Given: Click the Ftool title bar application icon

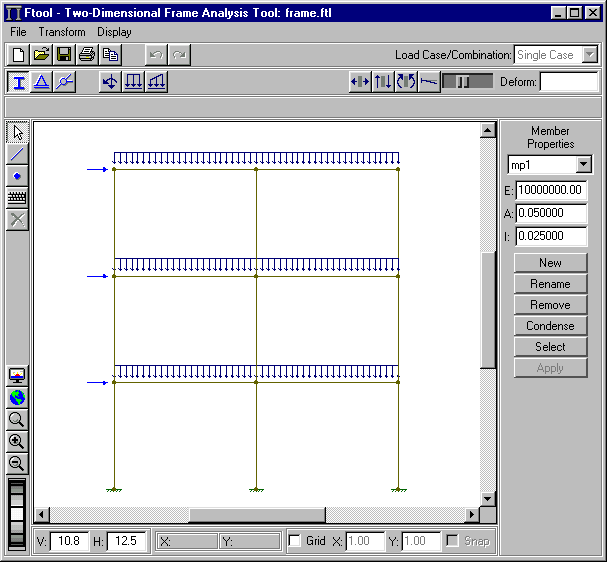Looking at the screenshot, I should pos(14,13).
